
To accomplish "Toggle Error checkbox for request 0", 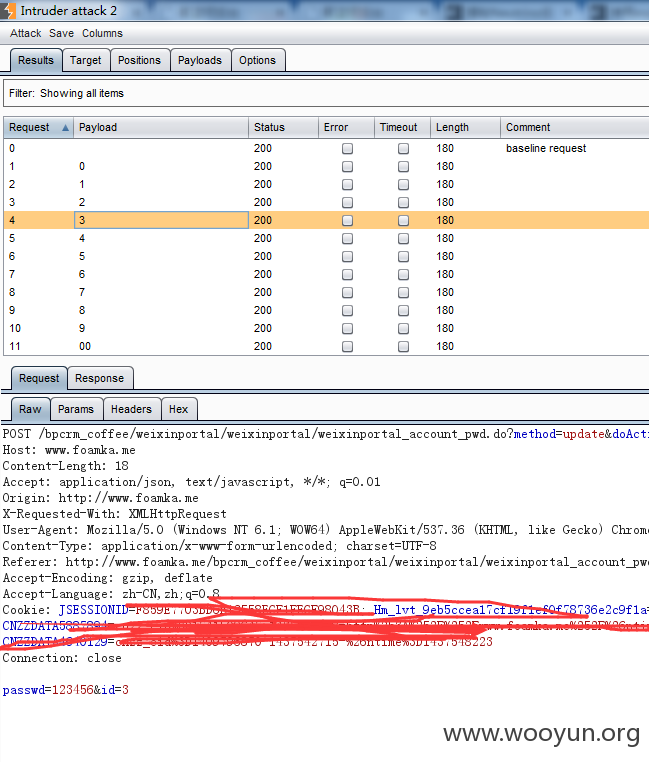I will coord(348,149).
